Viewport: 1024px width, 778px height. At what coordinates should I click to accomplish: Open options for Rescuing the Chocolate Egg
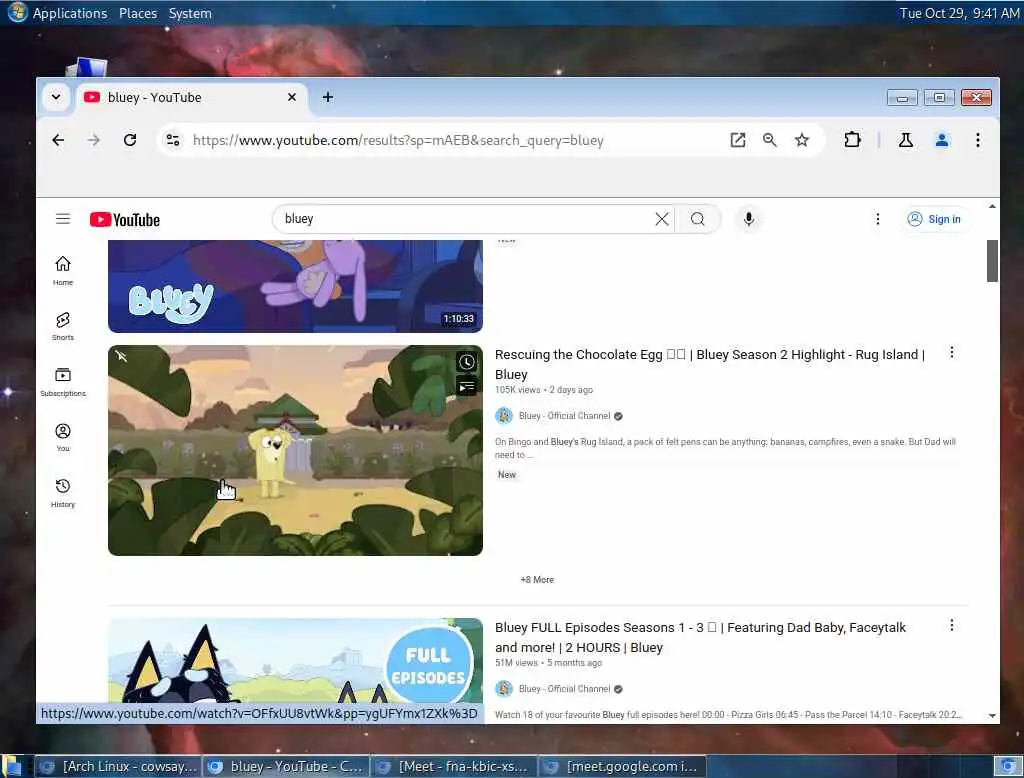click(x=952, y=353)
